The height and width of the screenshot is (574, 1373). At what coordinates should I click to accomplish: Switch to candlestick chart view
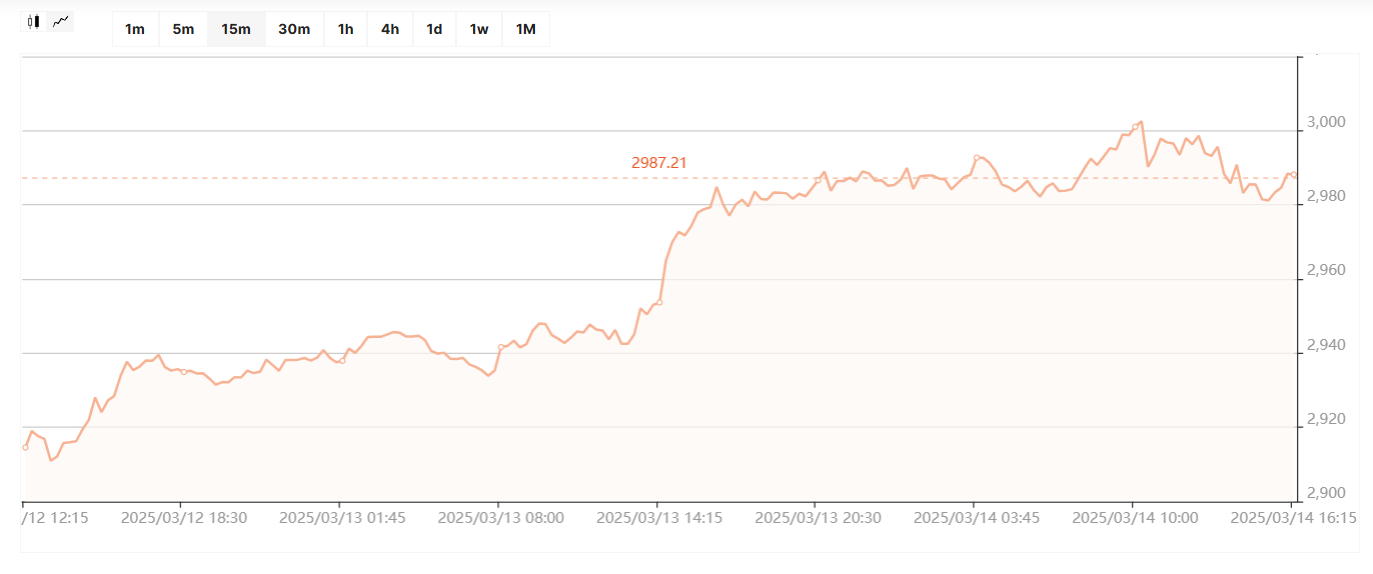point(34,21)
